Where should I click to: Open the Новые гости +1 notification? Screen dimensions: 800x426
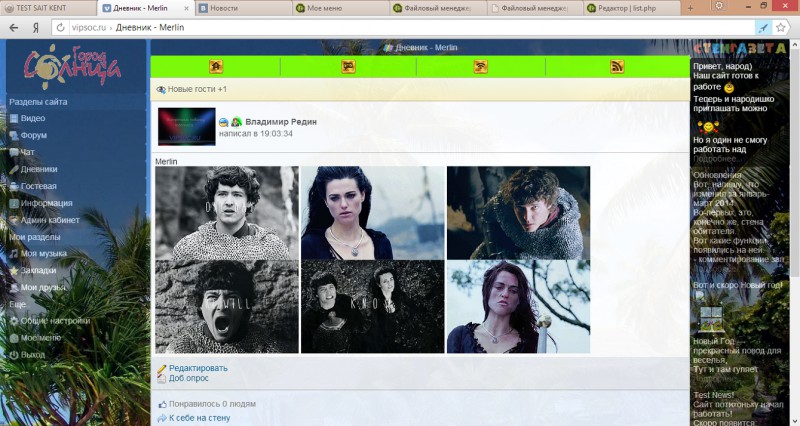[x=197, y=89]
